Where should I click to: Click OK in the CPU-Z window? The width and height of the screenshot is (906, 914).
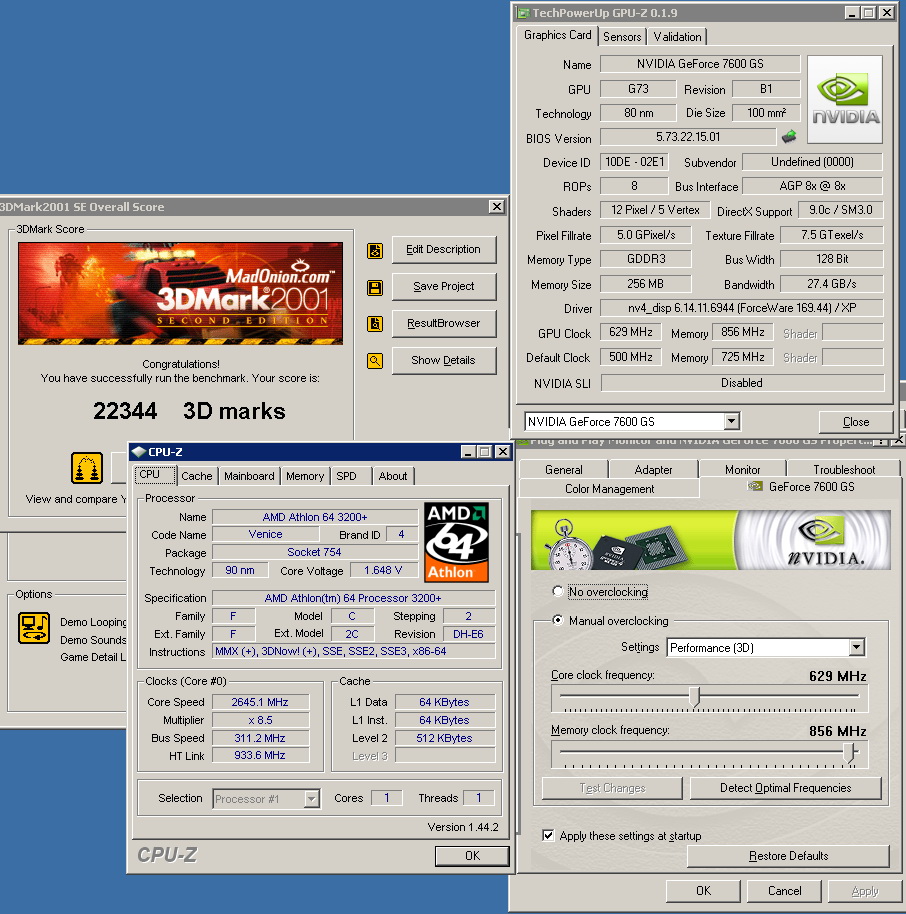(x=472, y=855)
